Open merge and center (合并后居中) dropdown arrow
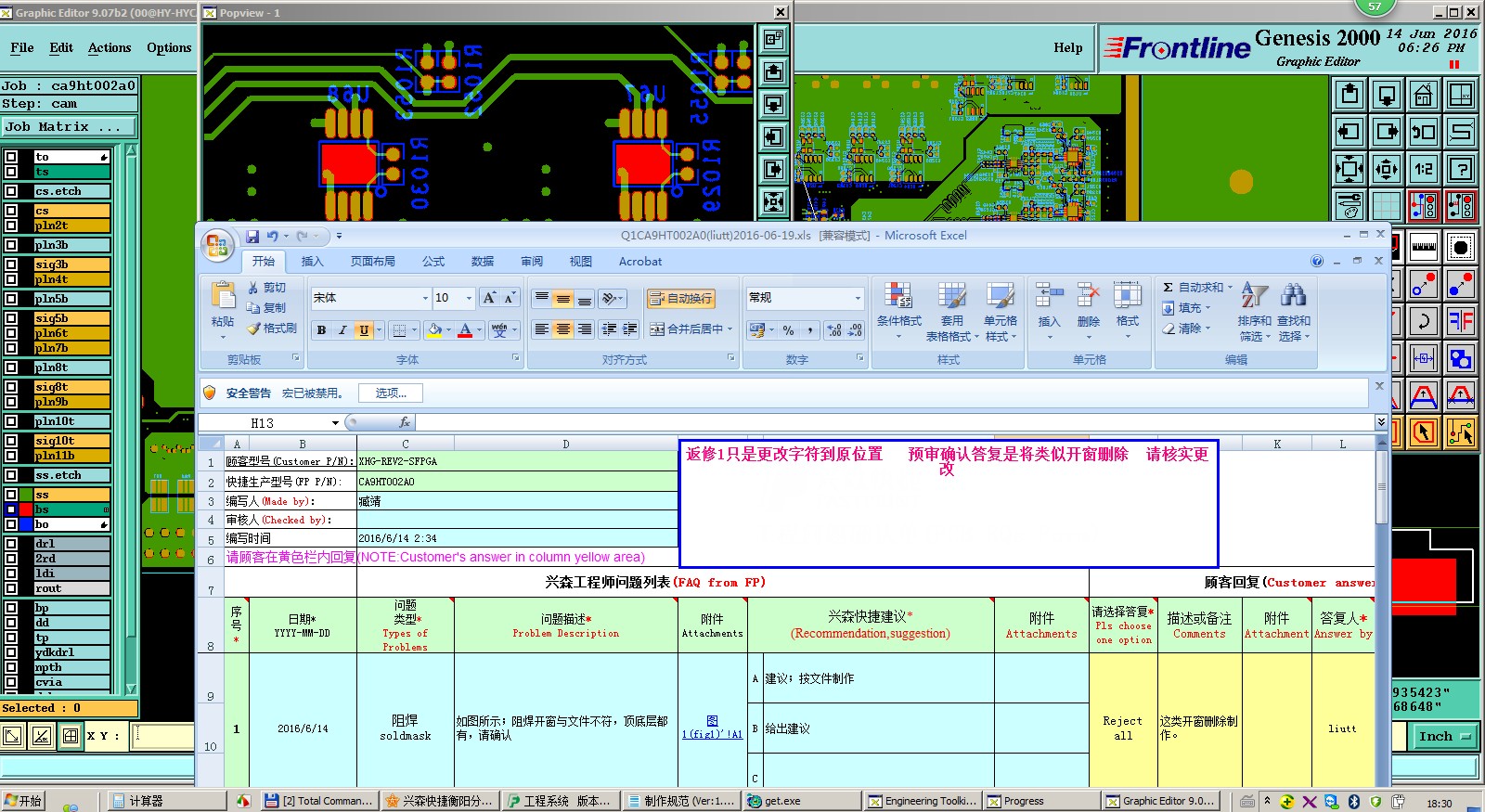This screenshot has width=1485, height=812. (x=730, y=329)
